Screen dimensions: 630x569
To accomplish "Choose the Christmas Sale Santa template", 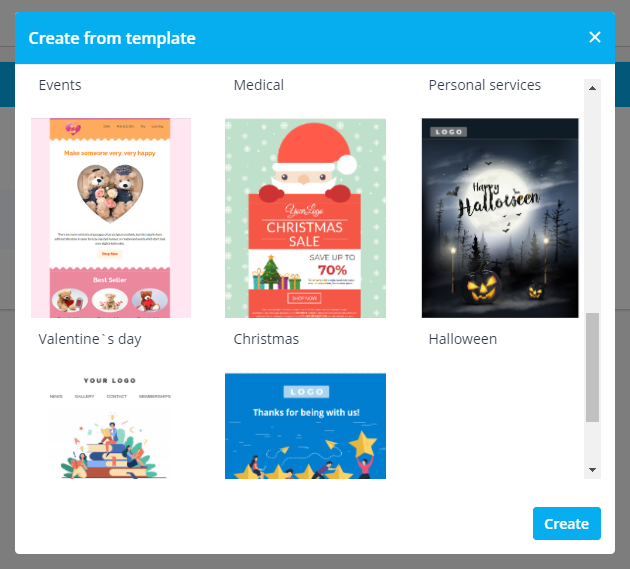I will coord(305,218).
